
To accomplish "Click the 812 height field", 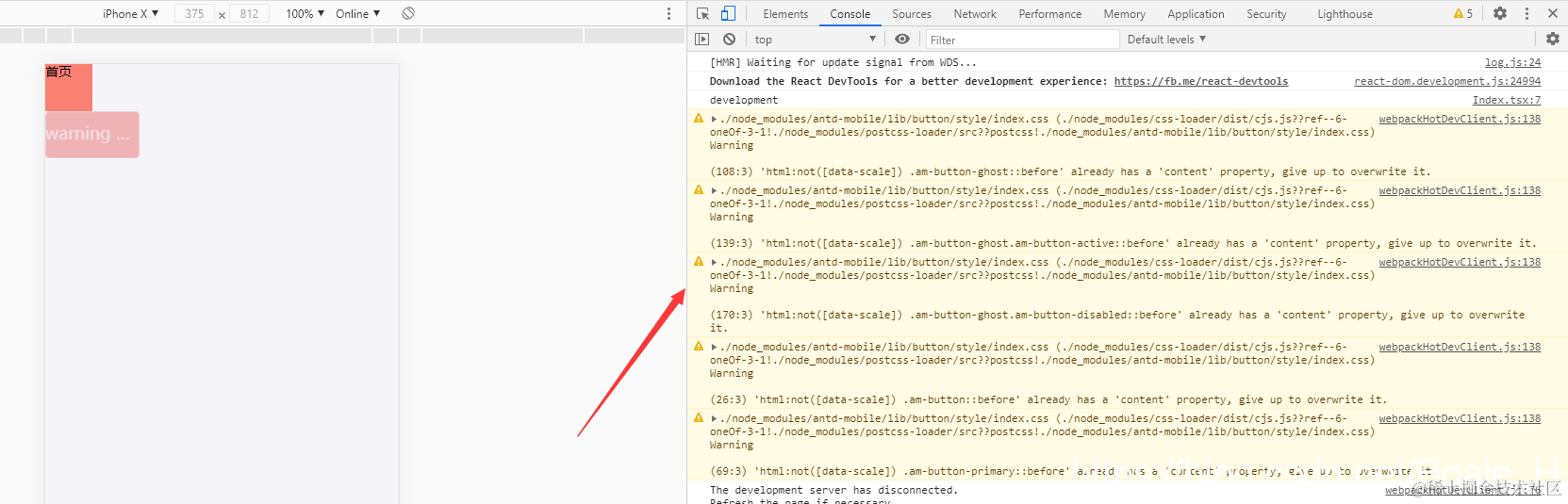I will coord(249,13).
